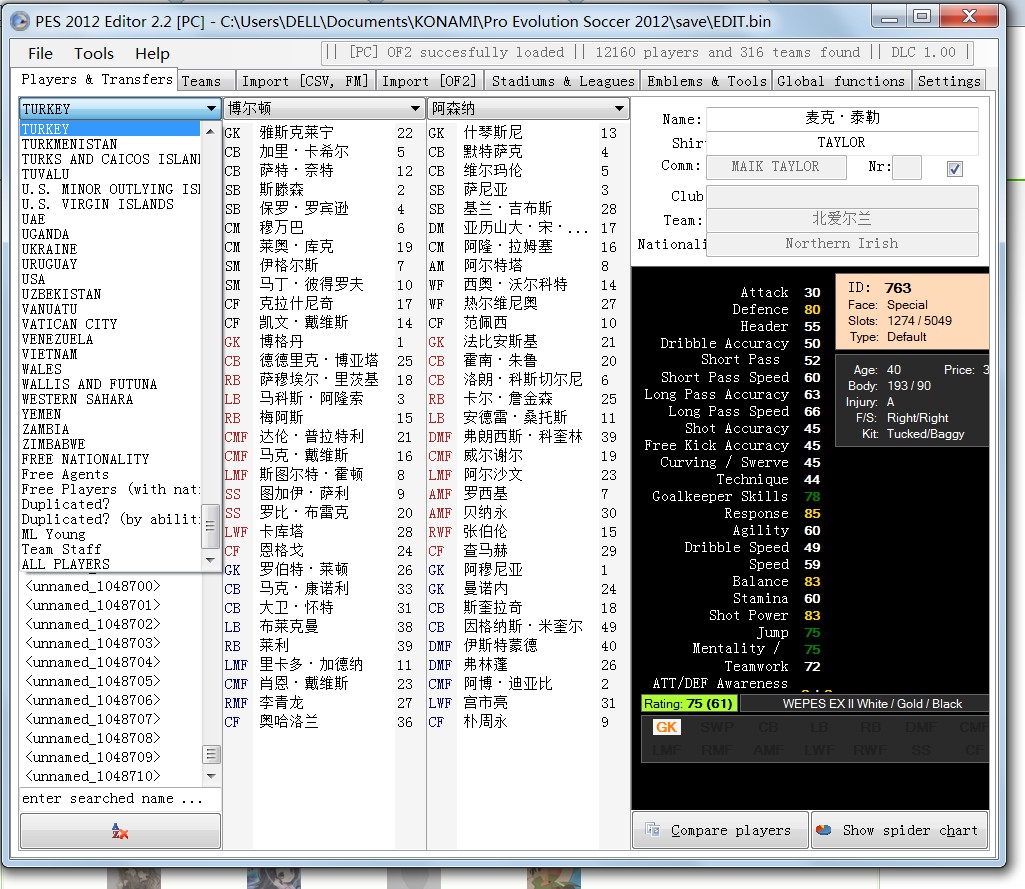
Task: Click the Name field with 麦克·泰勒
Action: click(842, 118)
